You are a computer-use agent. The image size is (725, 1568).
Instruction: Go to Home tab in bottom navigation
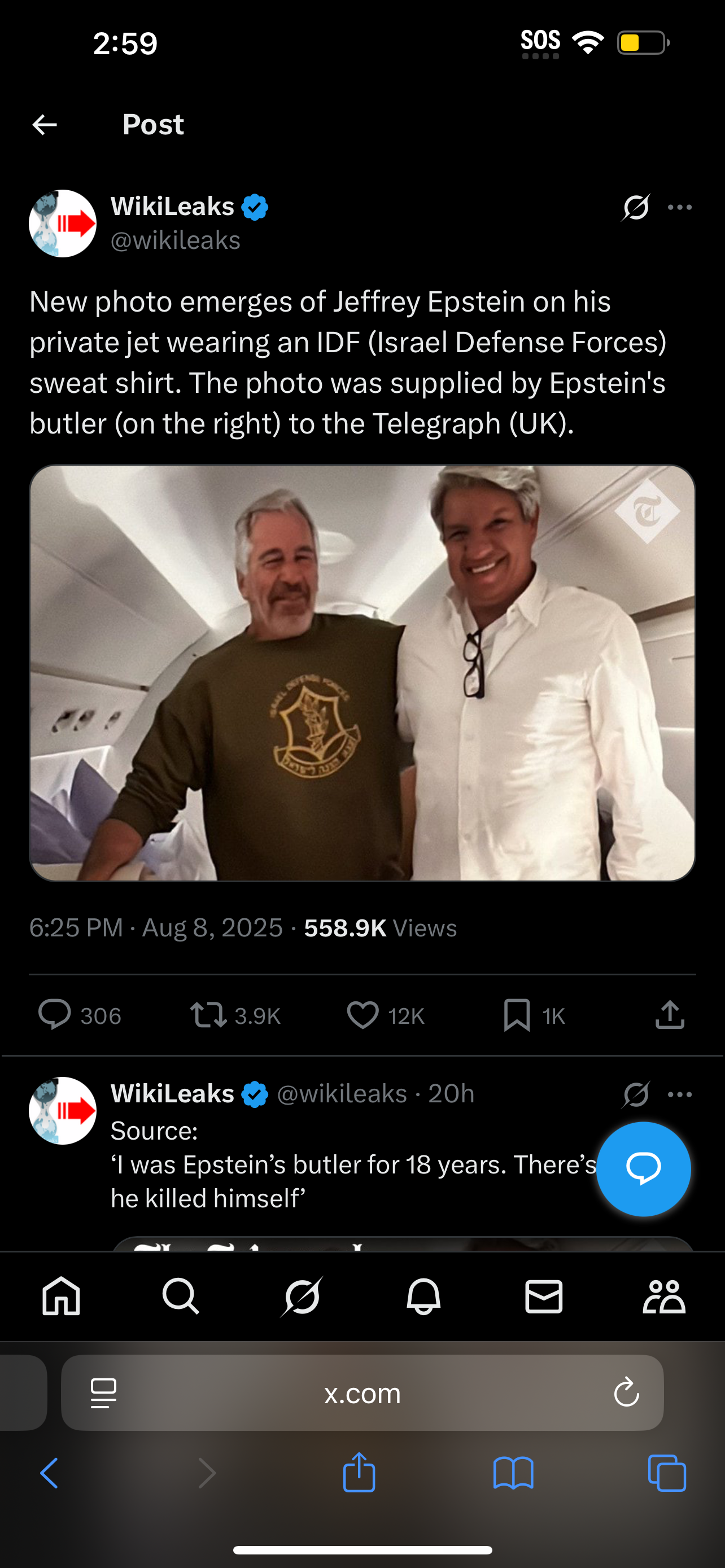click(61, 1295)
